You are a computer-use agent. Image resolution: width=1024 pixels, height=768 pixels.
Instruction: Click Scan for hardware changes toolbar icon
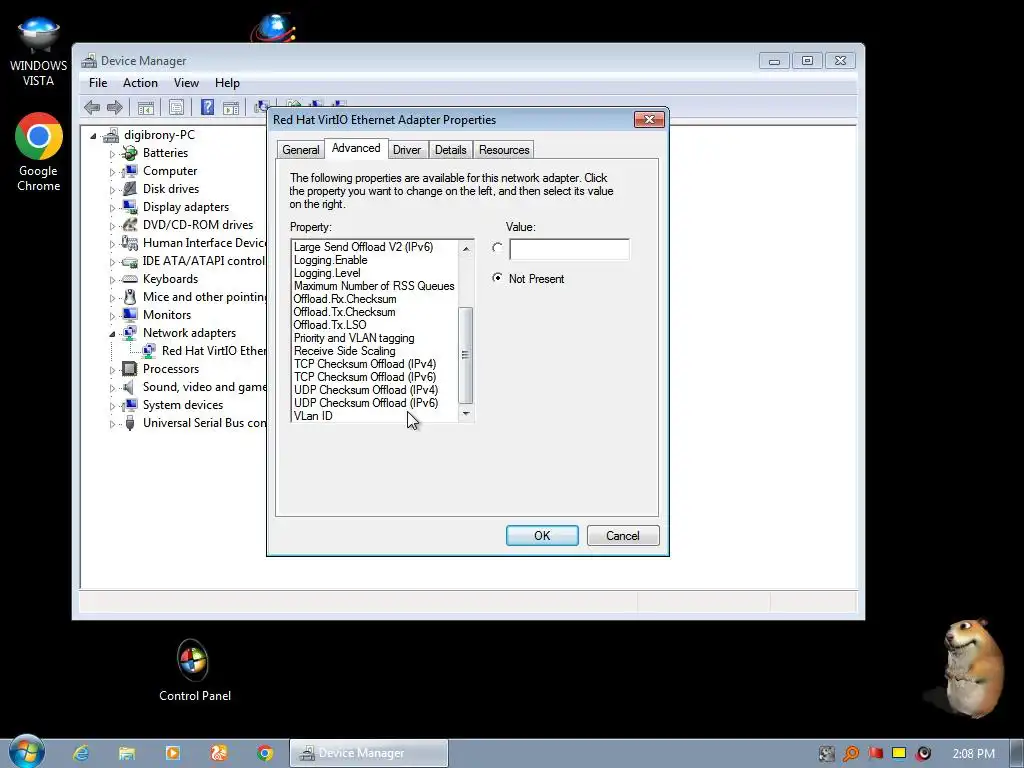tap(261, 106)
